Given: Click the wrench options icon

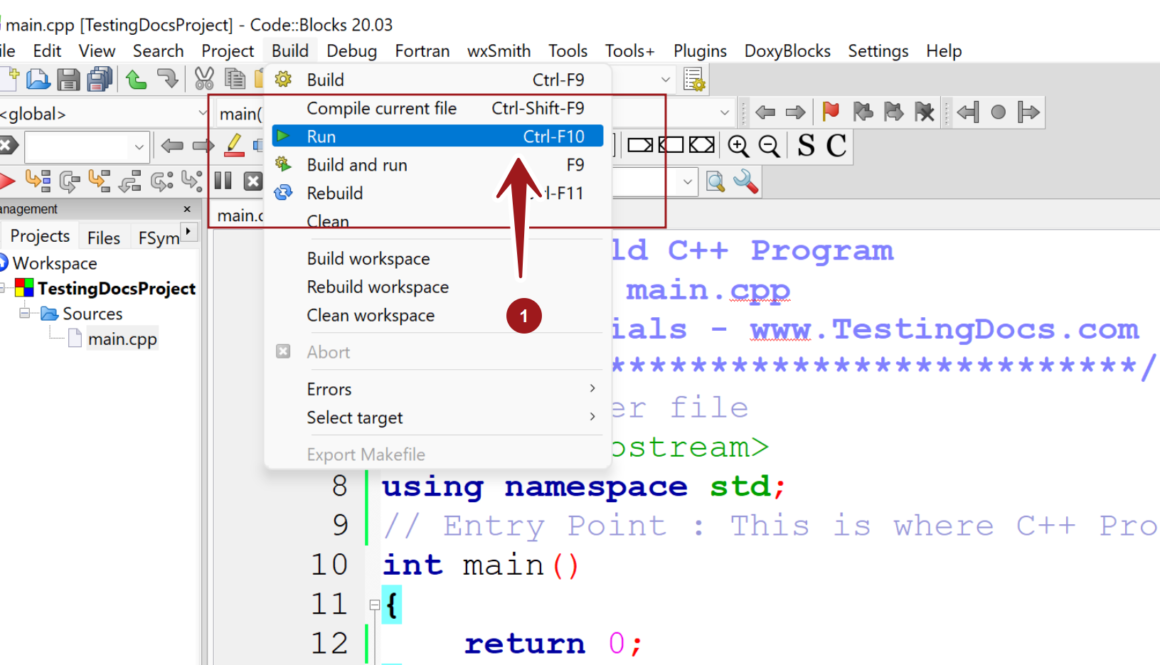Looking at the screenshot, I should [x=746, y=181].
